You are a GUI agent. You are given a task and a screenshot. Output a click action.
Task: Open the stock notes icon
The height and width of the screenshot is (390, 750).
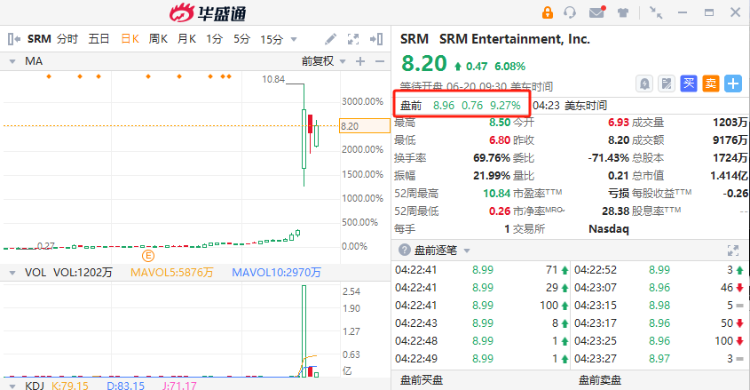(666, 84)
